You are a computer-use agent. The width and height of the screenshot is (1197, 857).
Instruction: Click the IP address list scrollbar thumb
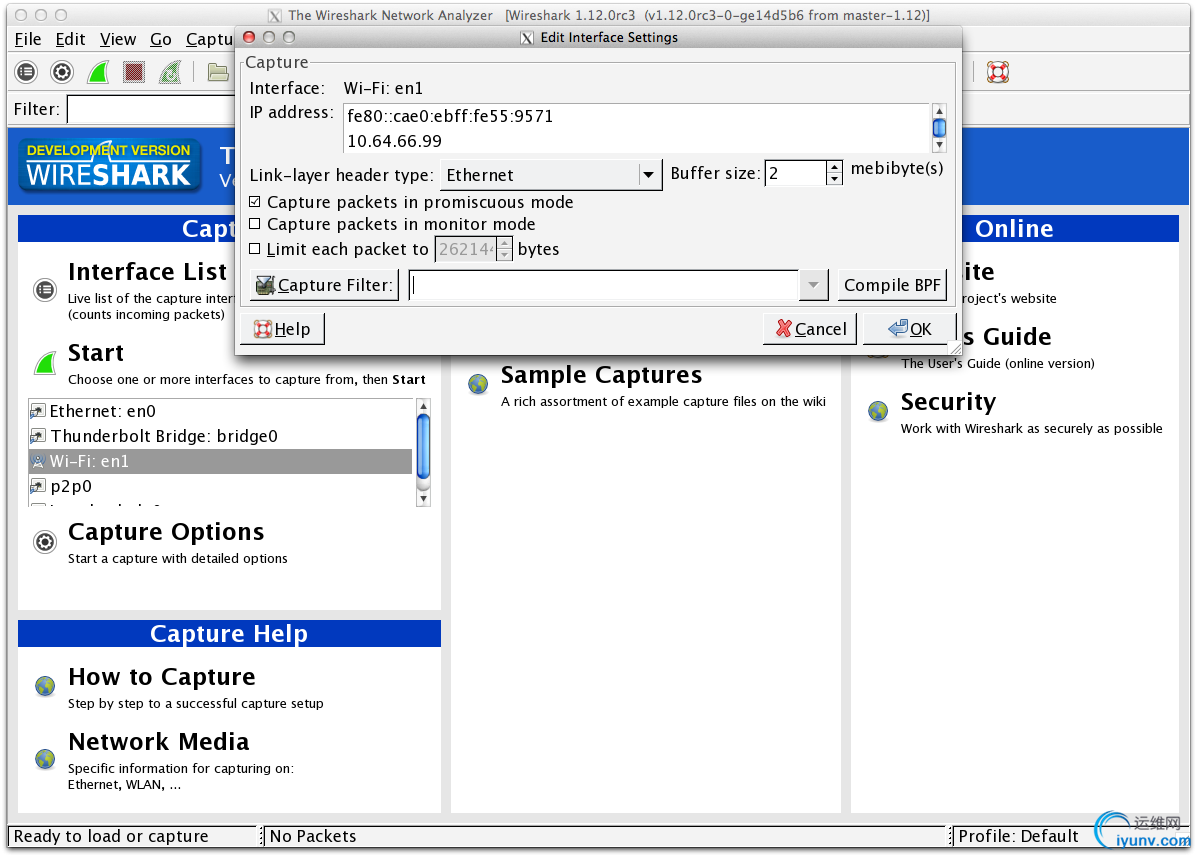click(939, 128)
